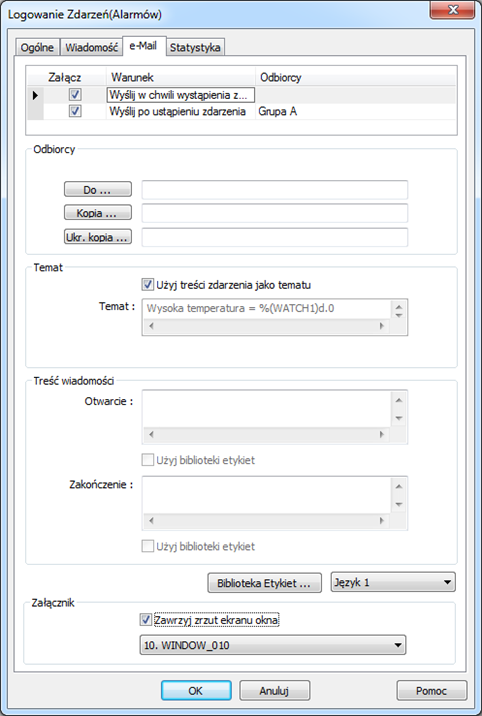Screen dimensions: 482x716
Task: Open help with Pomoc button
Action: click(x=431, y=690)
